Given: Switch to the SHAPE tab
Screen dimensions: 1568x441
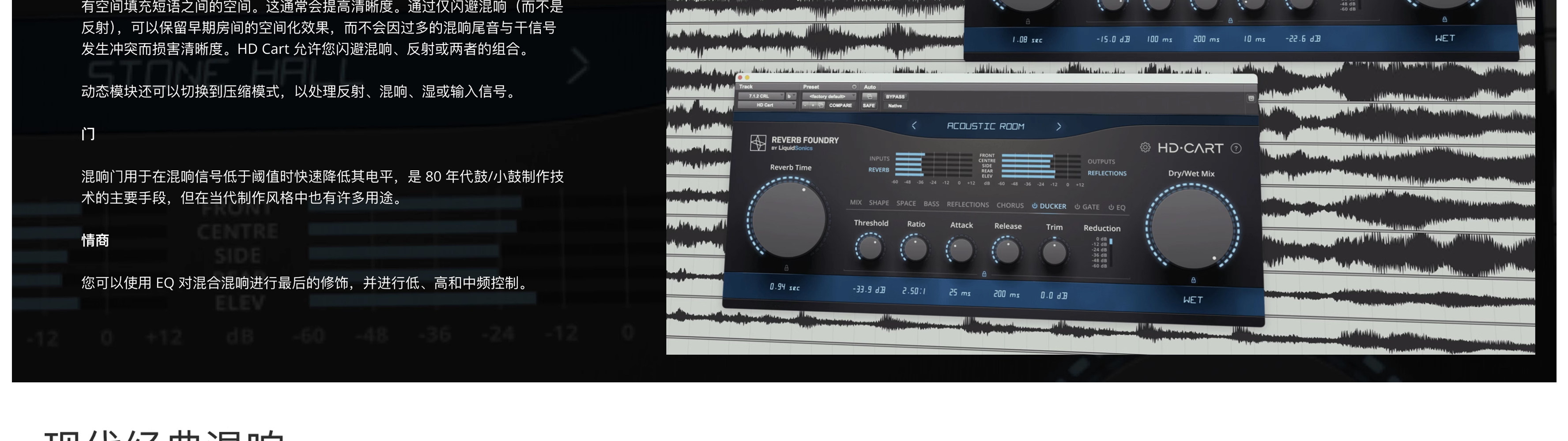Looking at the screenshot, I should coord(879,203).
